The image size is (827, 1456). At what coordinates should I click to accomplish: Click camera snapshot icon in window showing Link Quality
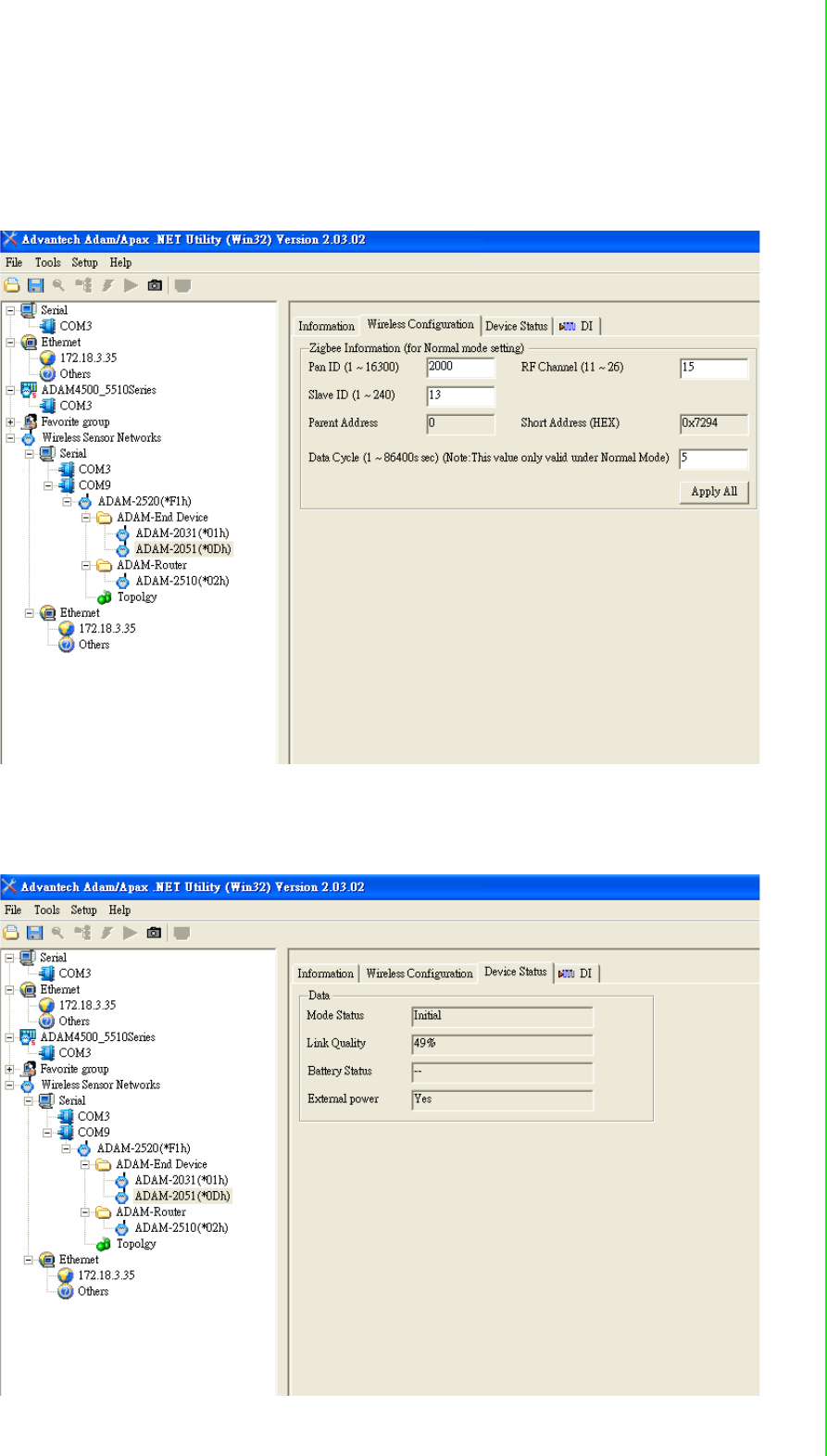[154, 933]
